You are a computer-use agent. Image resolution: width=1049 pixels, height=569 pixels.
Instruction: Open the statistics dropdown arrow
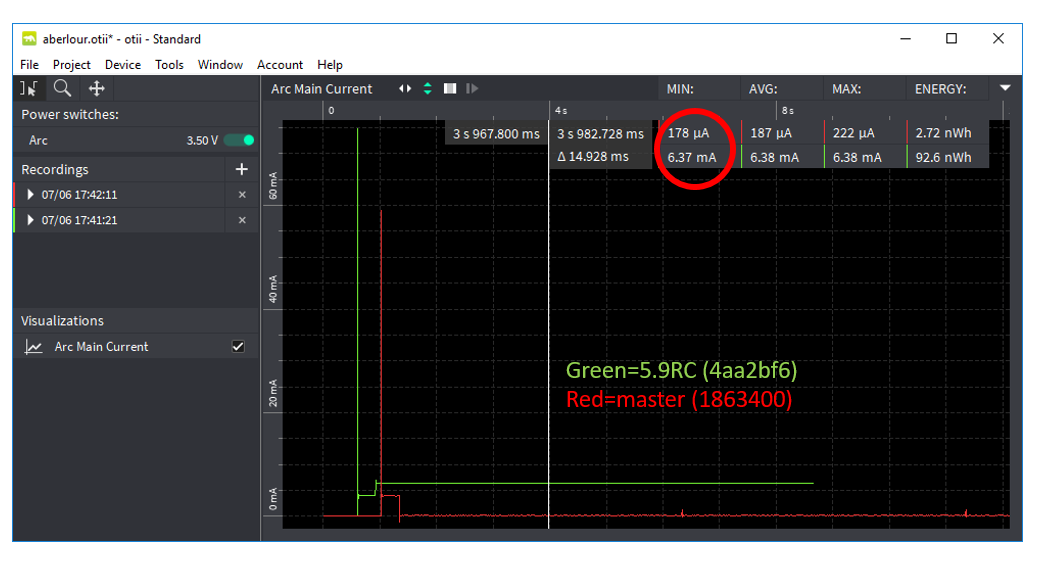[x=1005, y=88]
